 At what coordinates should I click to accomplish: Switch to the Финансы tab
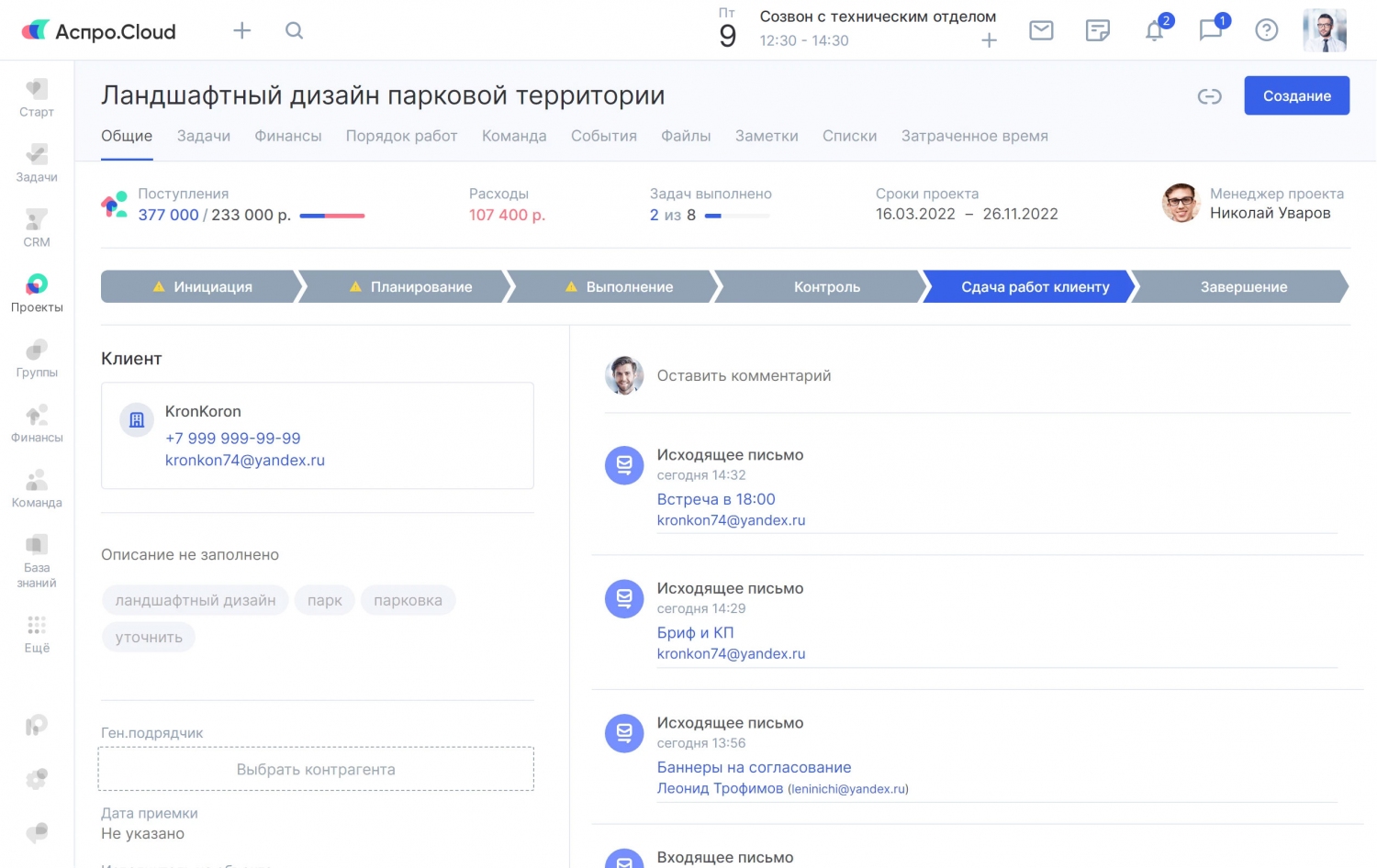287,136
